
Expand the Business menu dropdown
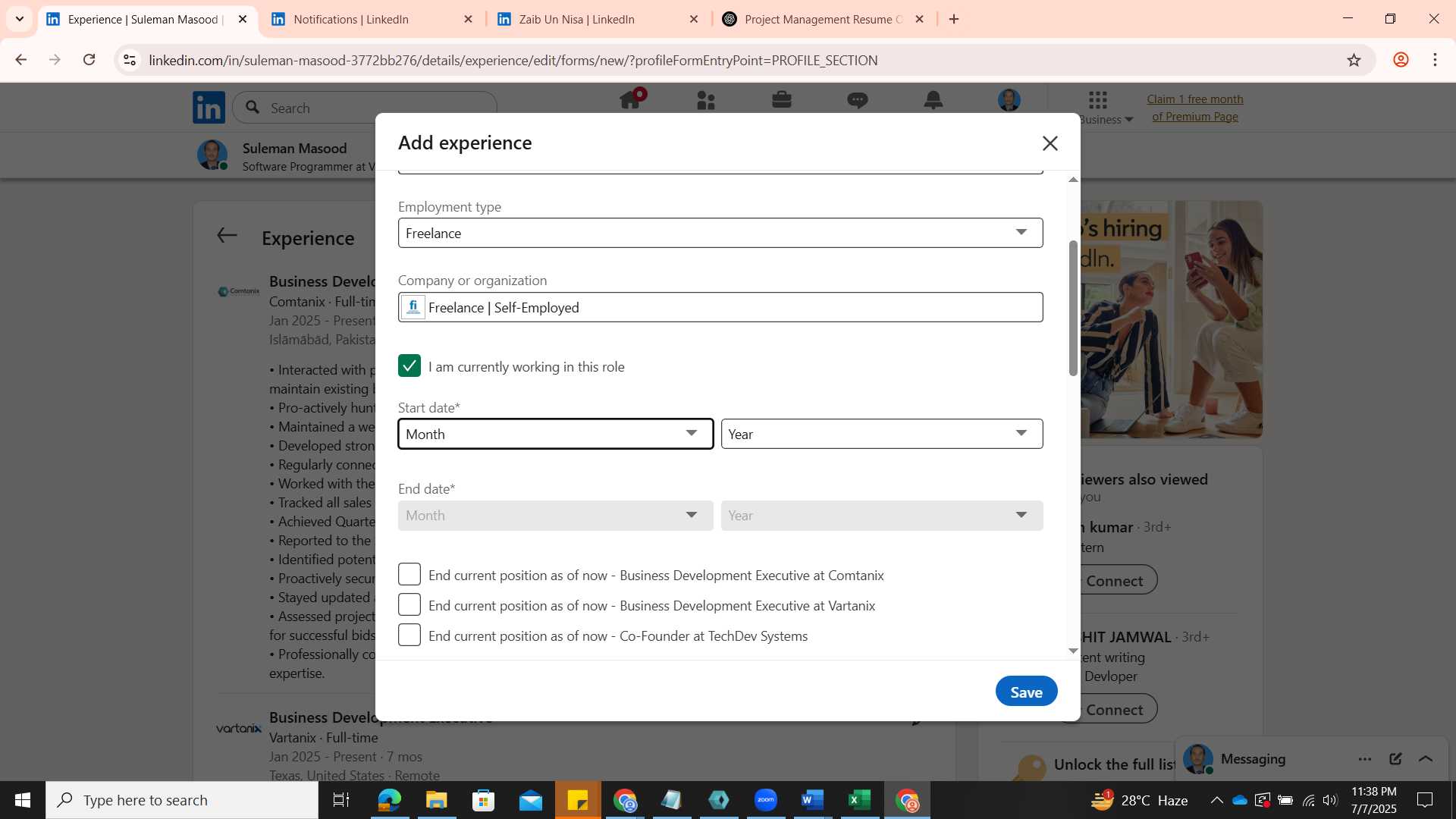pyautogui.click(x=1106, y=120)
